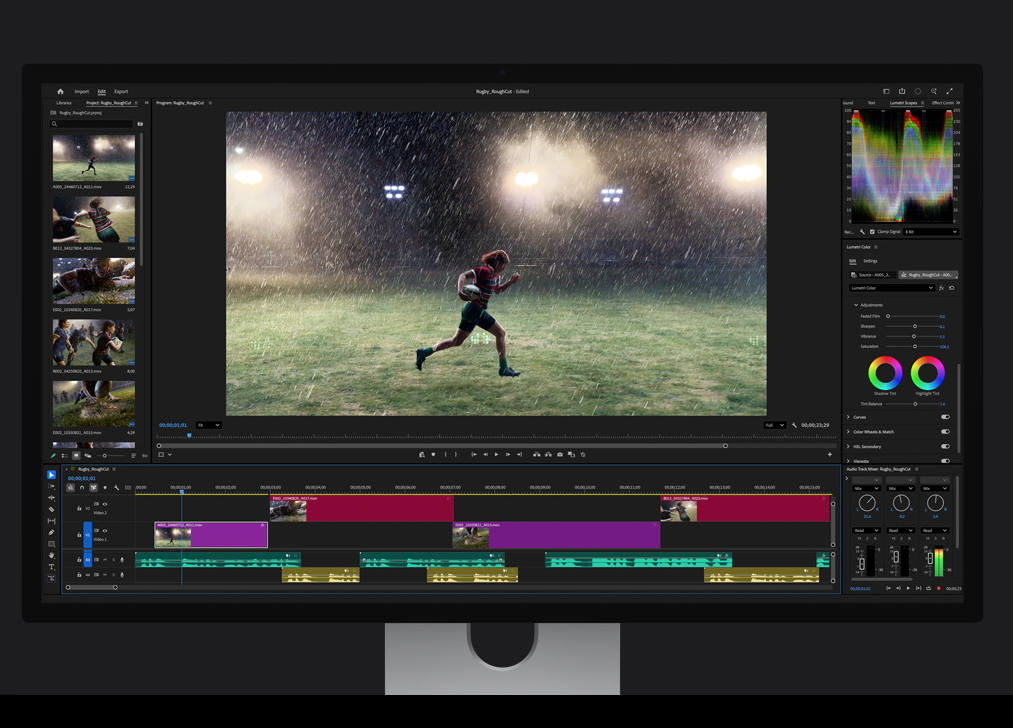Open the Import tab
Screen dimensions: 1013x728
point(82,91)
